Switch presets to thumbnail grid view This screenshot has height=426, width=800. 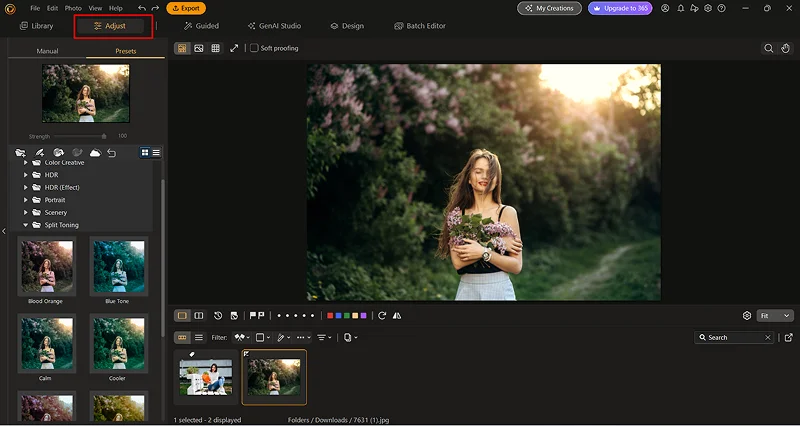145,153
